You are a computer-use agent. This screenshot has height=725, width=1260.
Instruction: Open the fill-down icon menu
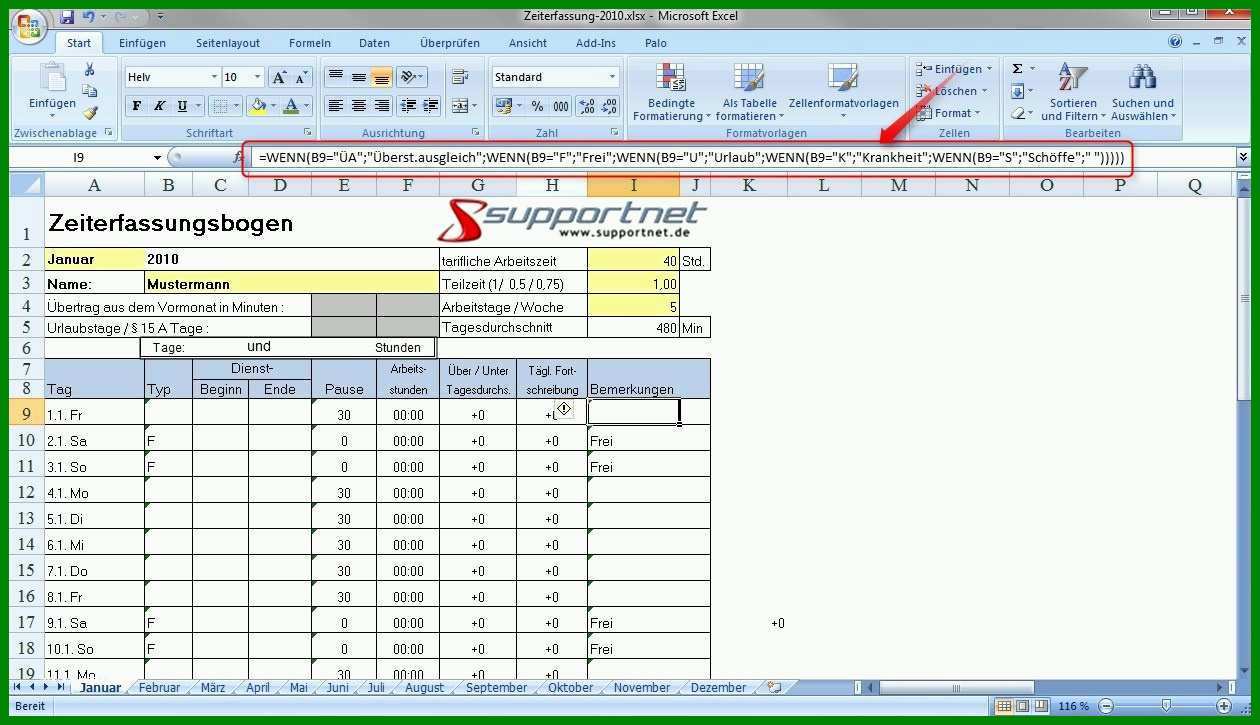(1020, 91)
